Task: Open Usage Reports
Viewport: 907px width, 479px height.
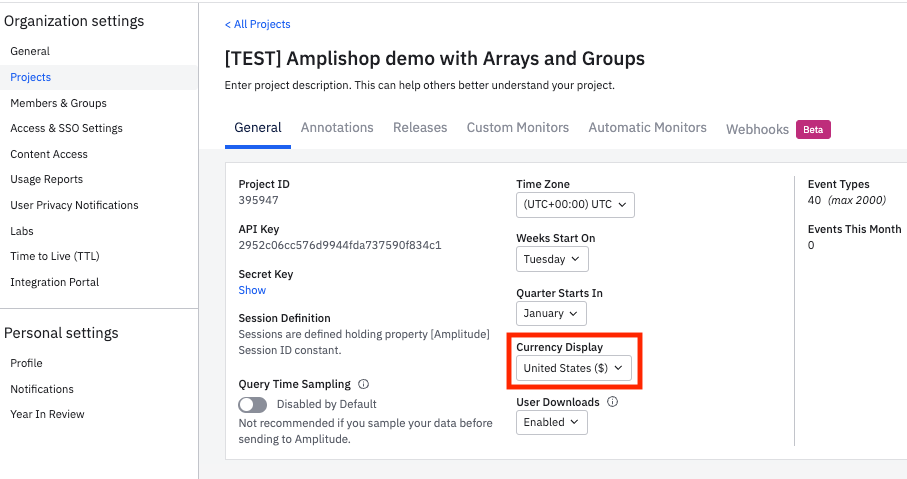Action: point(47,179)
